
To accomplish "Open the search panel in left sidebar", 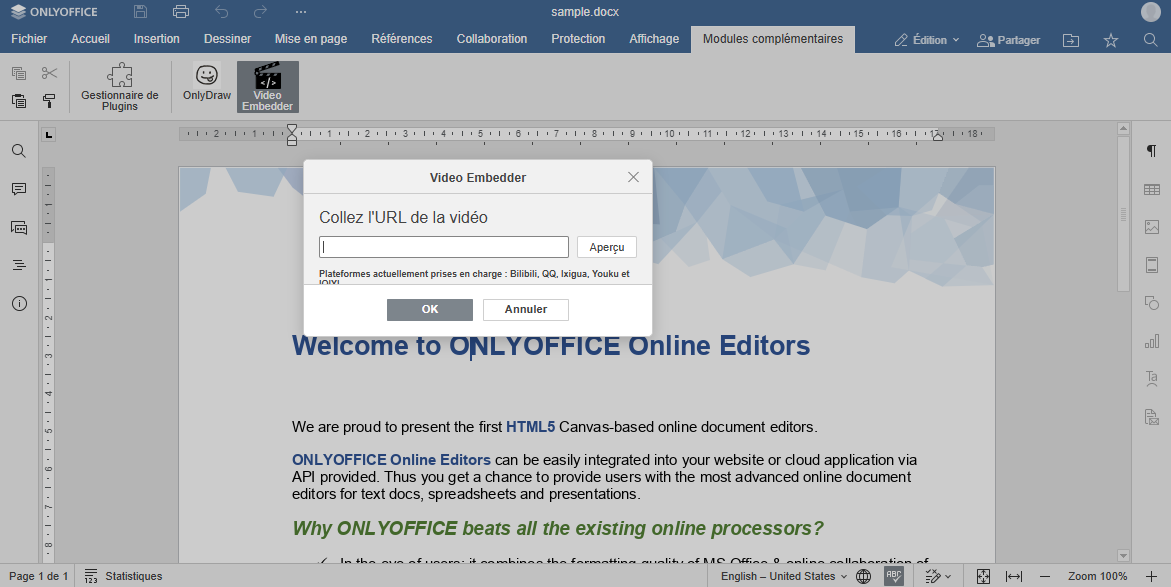I will 19,151.
